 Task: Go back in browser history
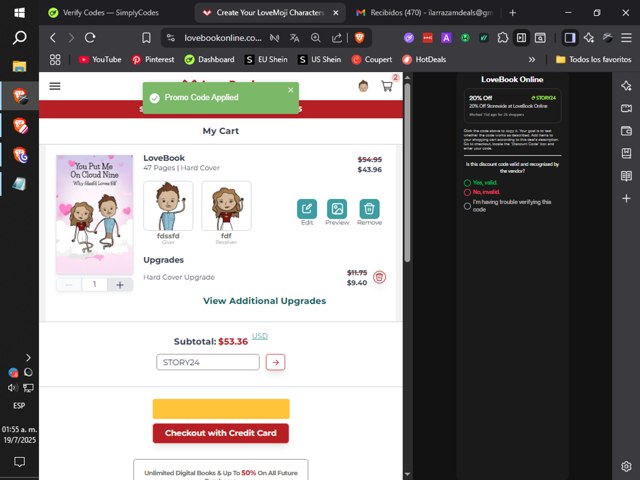pos(53,38)
